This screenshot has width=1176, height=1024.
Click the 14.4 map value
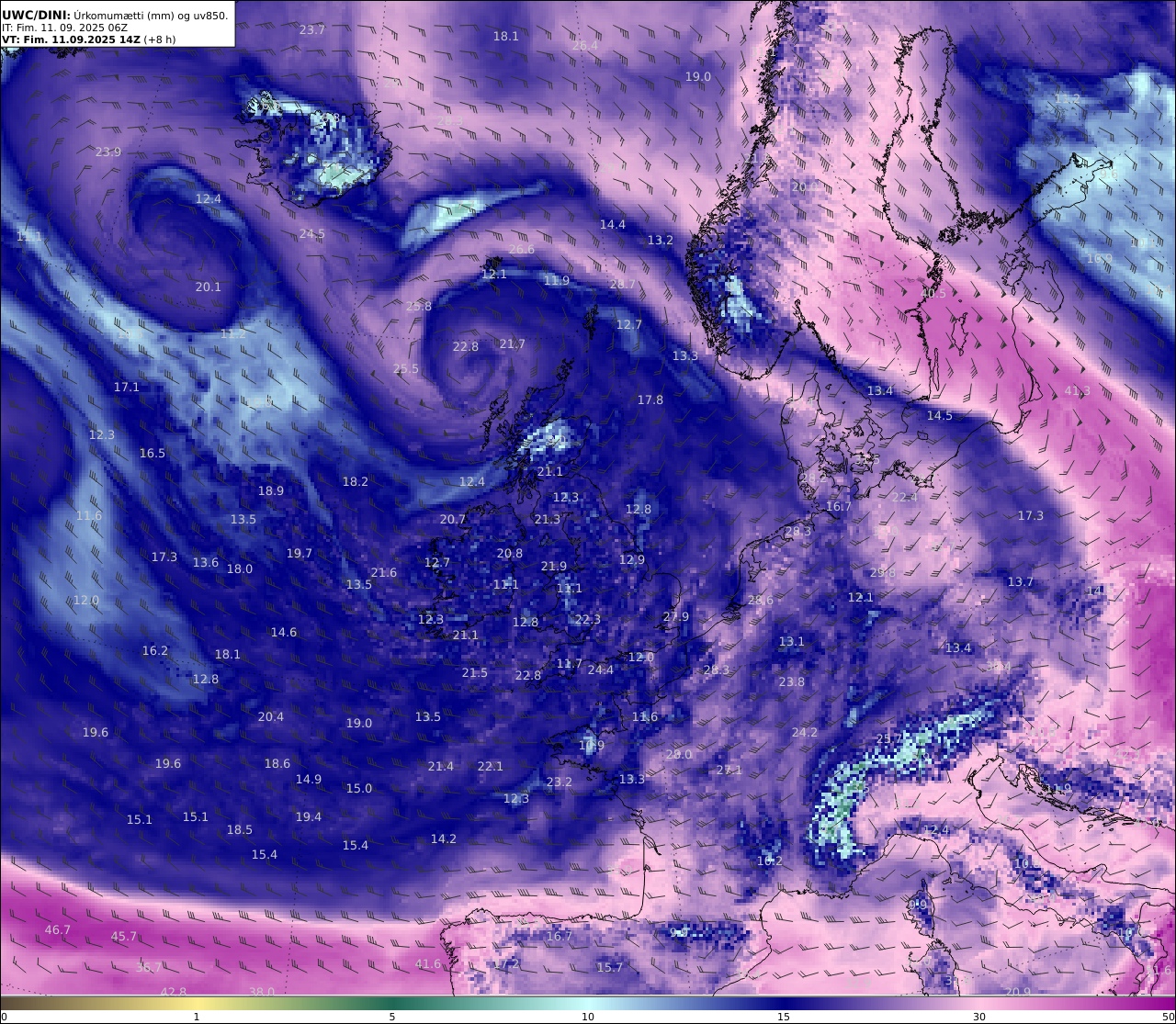pos(613,224)
